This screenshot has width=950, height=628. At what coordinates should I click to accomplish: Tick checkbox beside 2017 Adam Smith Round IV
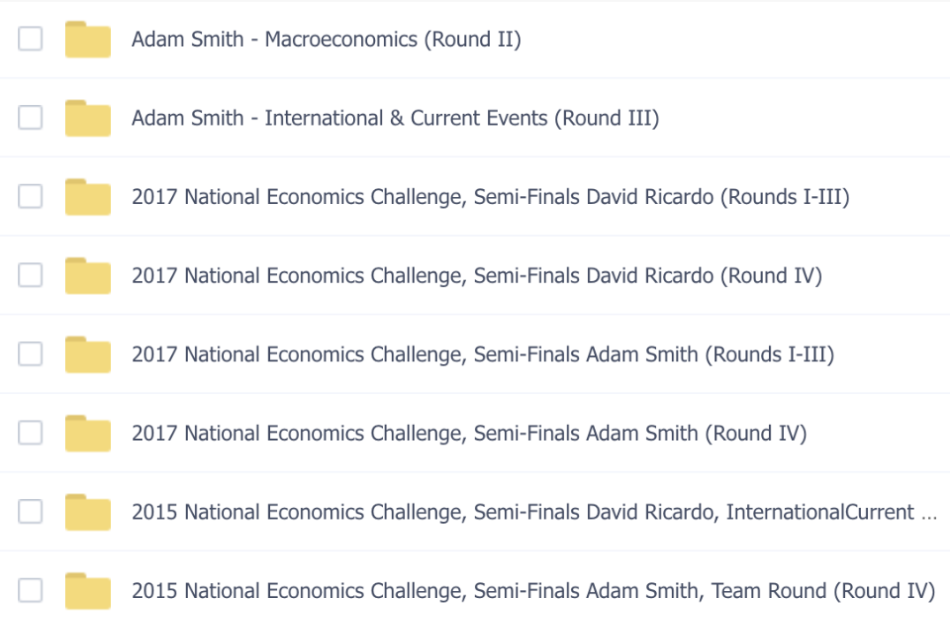click(x=31, y=433)
